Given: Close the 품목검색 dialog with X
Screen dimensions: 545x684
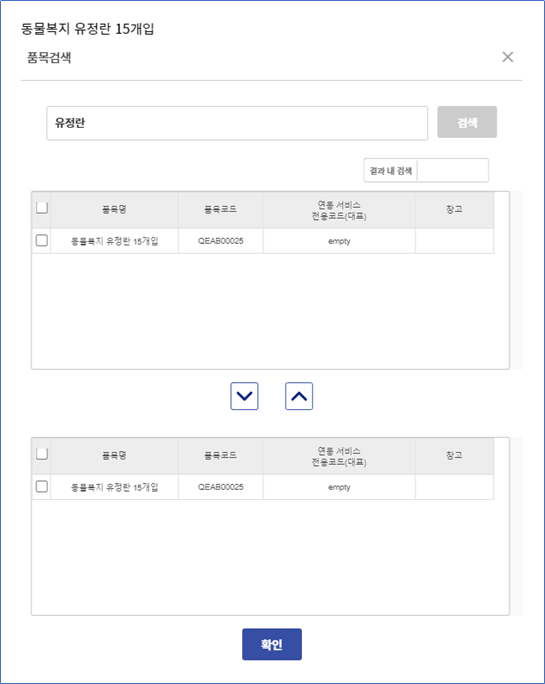Looking at the screenshot, I should [507, 57].
